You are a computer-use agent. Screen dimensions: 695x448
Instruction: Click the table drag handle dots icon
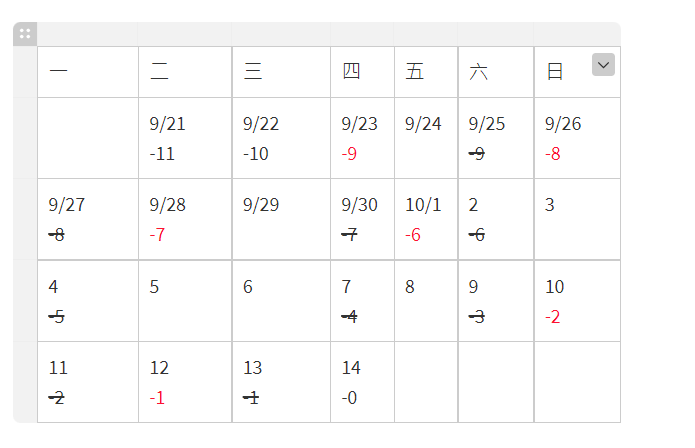click(25, 34)
